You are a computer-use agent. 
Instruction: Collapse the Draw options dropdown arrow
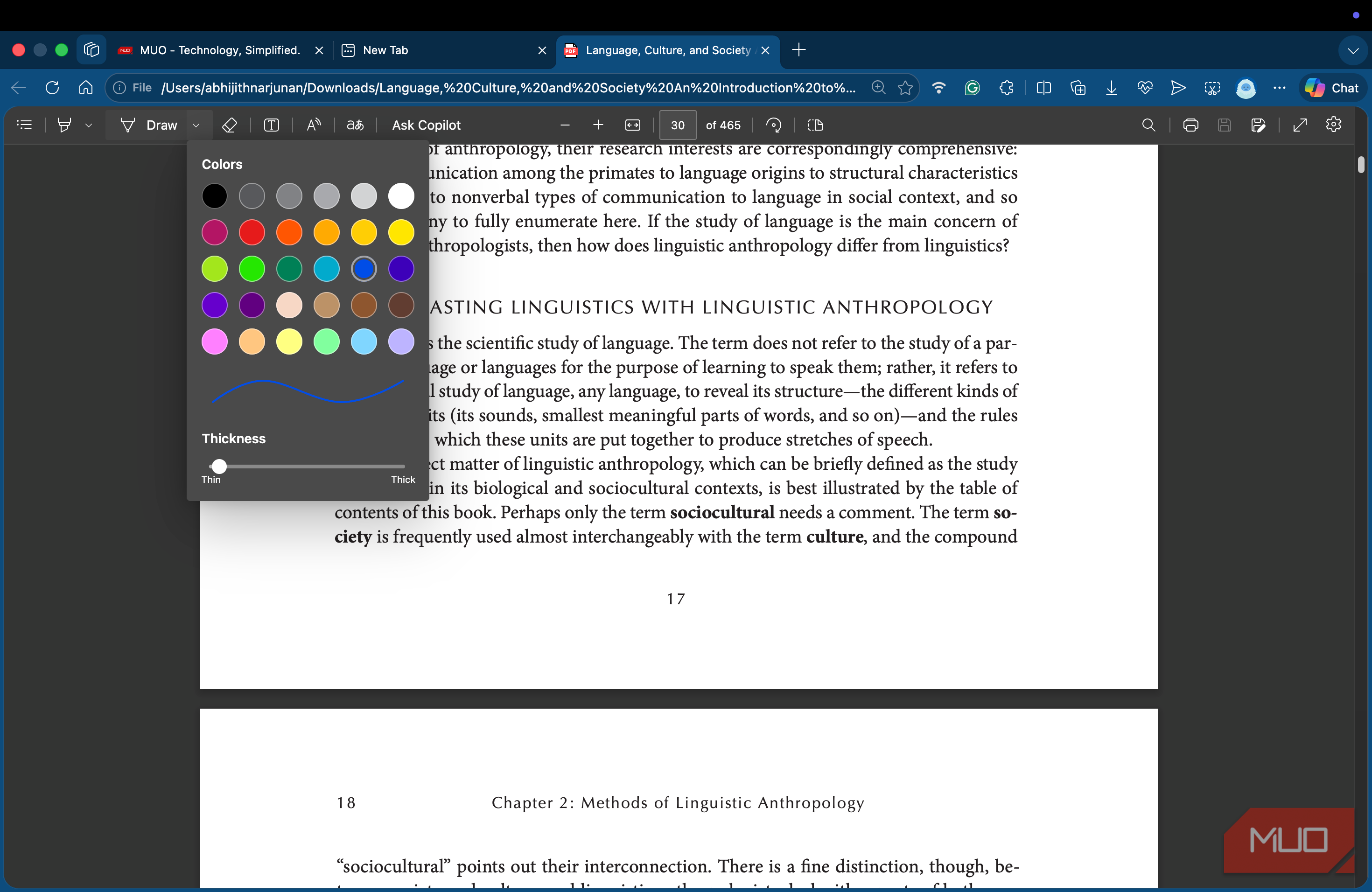tap(196, 125)
